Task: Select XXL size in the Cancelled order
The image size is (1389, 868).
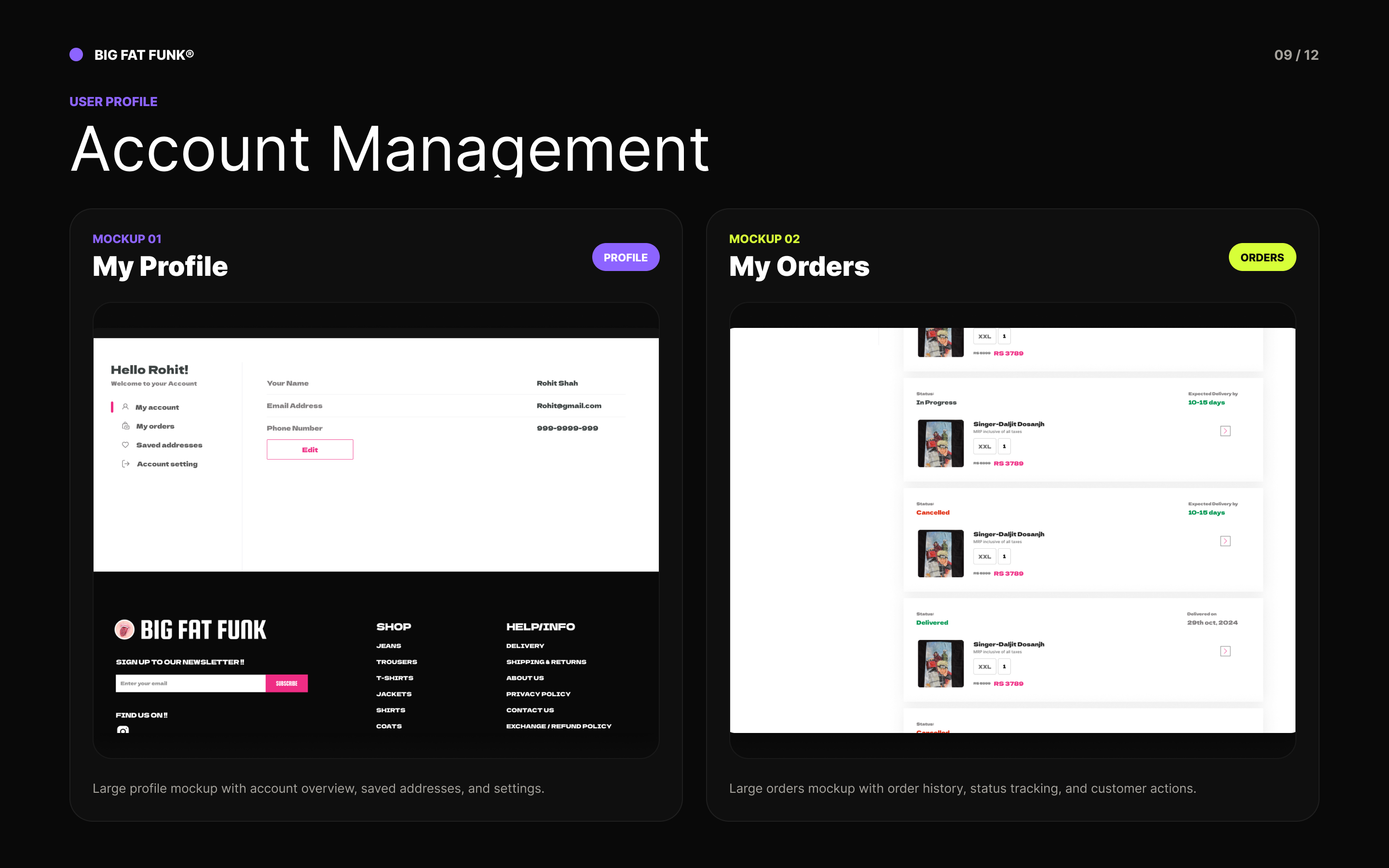Action: 984,557
